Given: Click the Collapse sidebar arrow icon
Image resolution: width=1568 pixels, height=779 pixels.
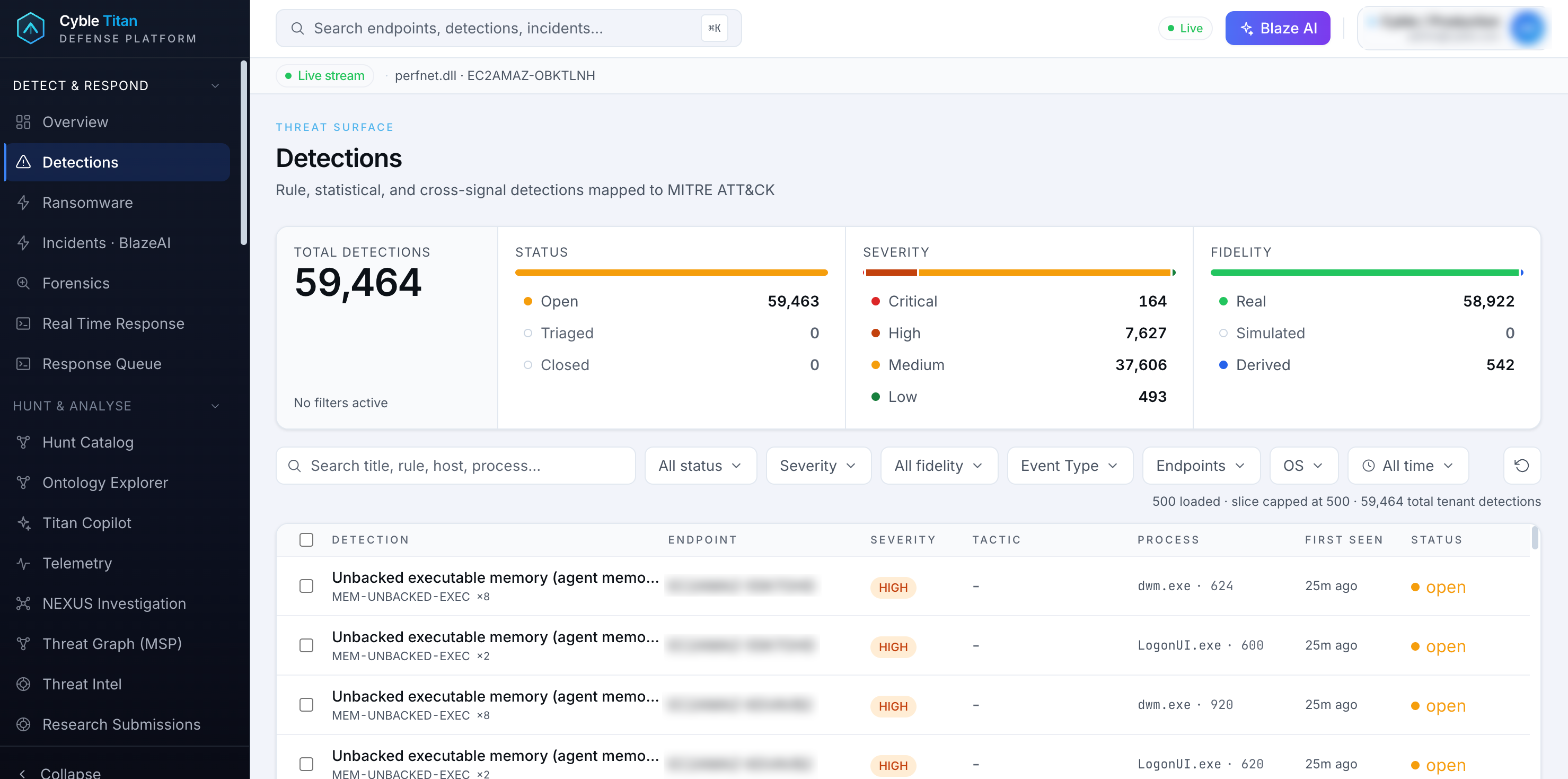Looking at the screenshot, I should (22, 773).
